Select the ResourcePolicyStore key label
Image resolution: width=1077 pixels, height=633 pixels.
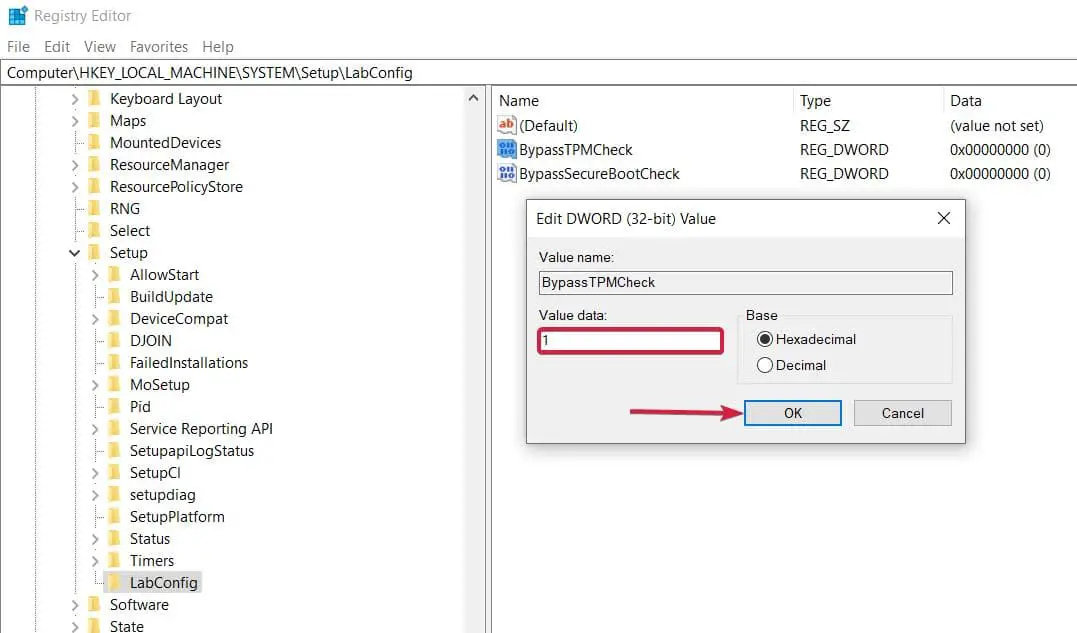click(x=177, y=187)
